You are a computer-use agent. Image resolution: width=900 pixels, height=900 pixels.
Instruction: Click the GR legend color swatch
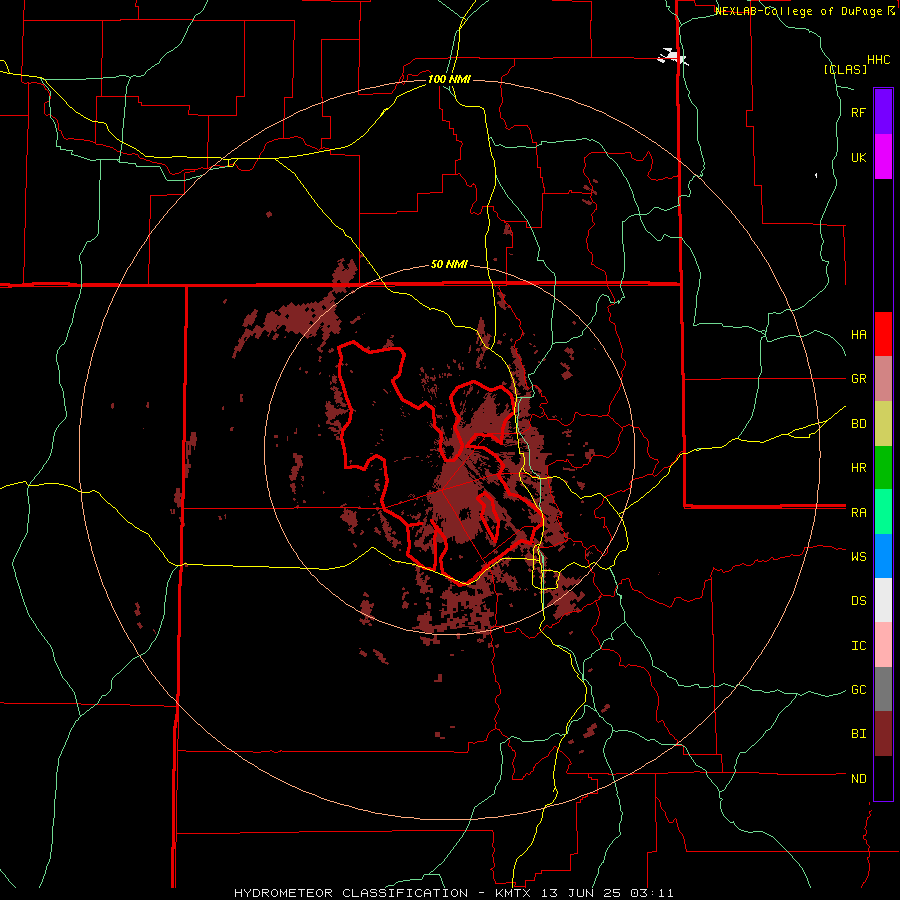883,379
